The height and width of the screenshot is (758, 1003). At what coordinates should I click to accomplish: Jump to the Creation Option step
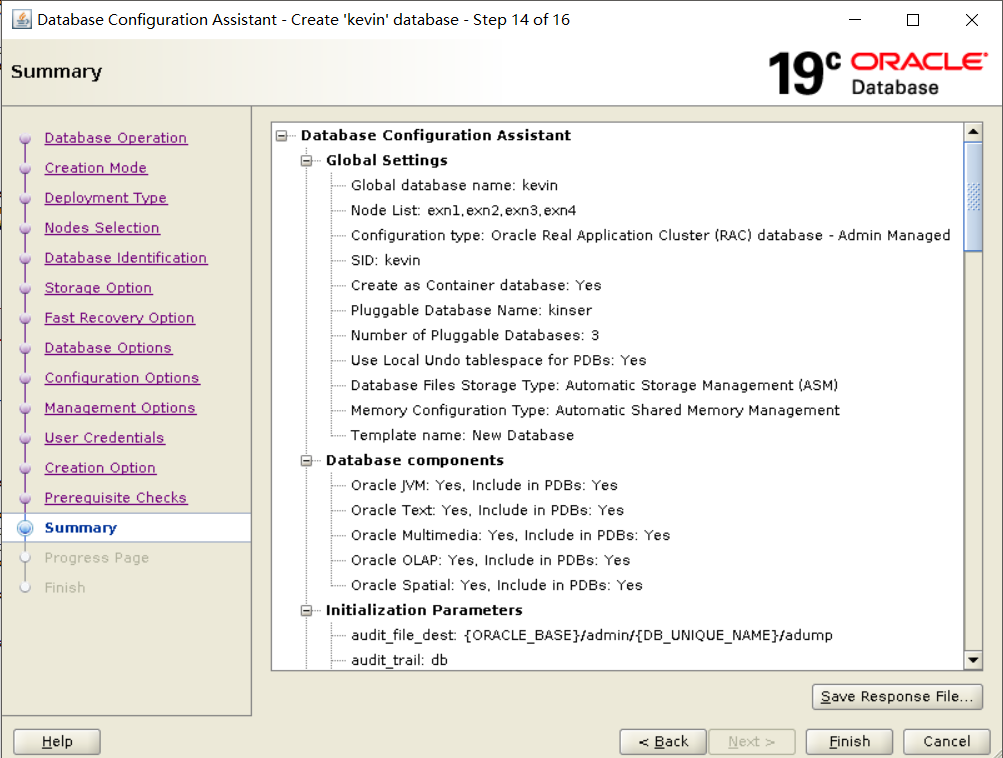[x=100, y=468]
